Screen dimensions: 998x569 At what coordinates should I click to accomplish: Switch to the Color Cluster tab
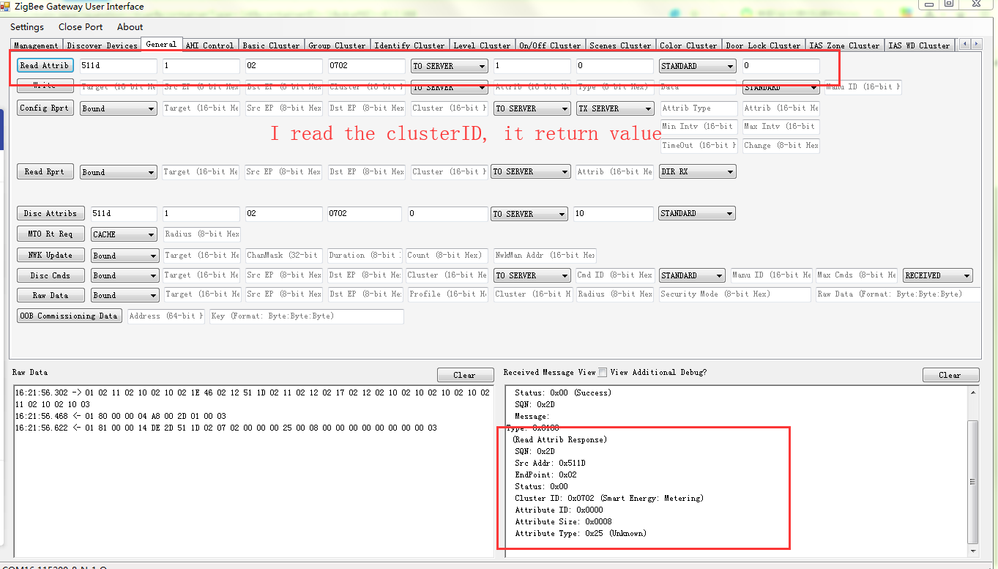coord(688,45)
